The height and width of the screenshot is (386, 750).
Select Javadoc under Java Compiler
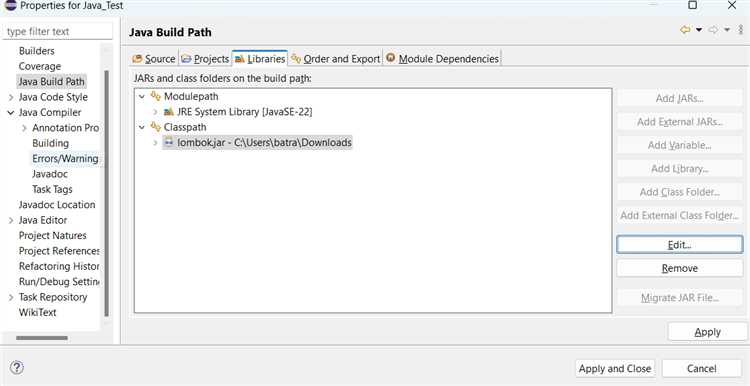tap(50, 174)
